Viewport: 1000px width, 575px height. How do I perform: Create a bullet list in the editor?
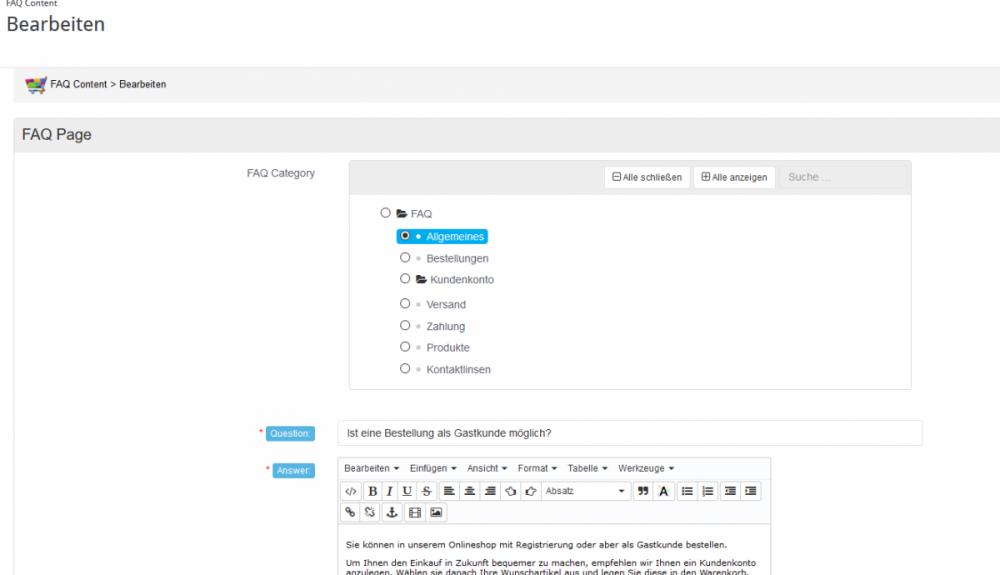coord(687,491)
